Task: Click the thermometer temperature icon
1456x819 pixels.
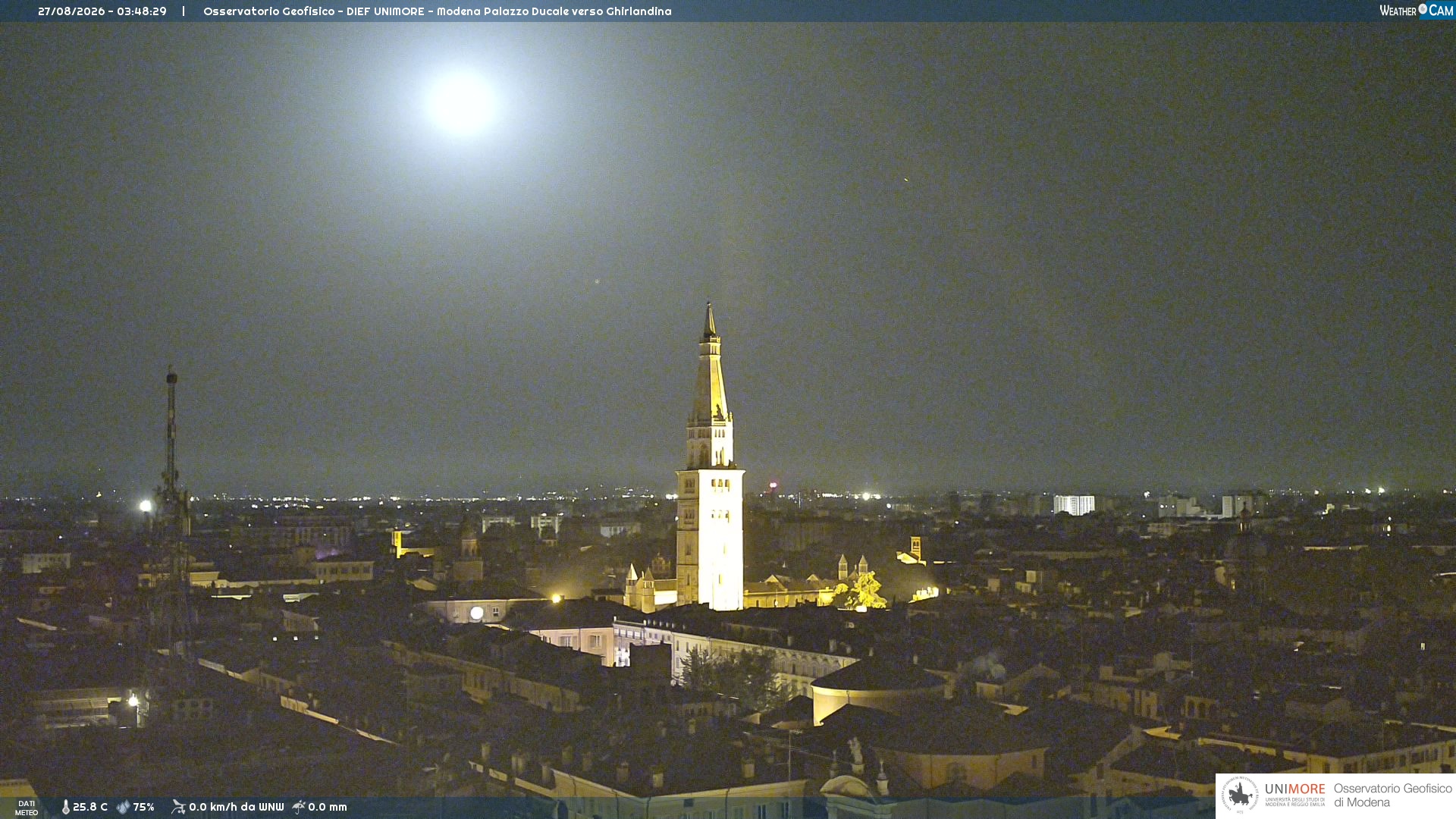Action: pos(66,807)
